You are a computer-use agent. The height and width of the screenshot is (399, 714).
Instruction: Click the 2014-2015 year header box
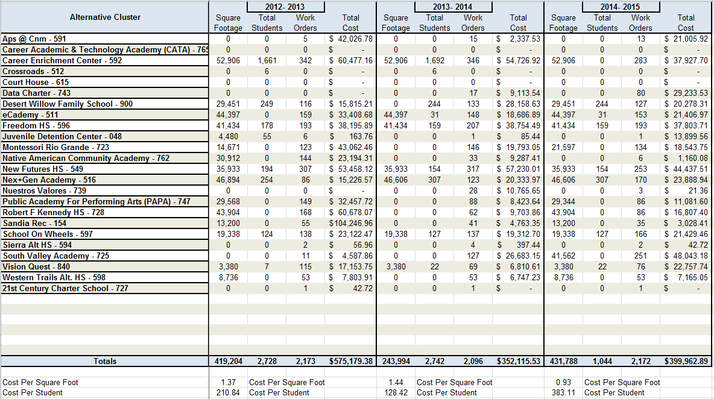tap(621, 6)
